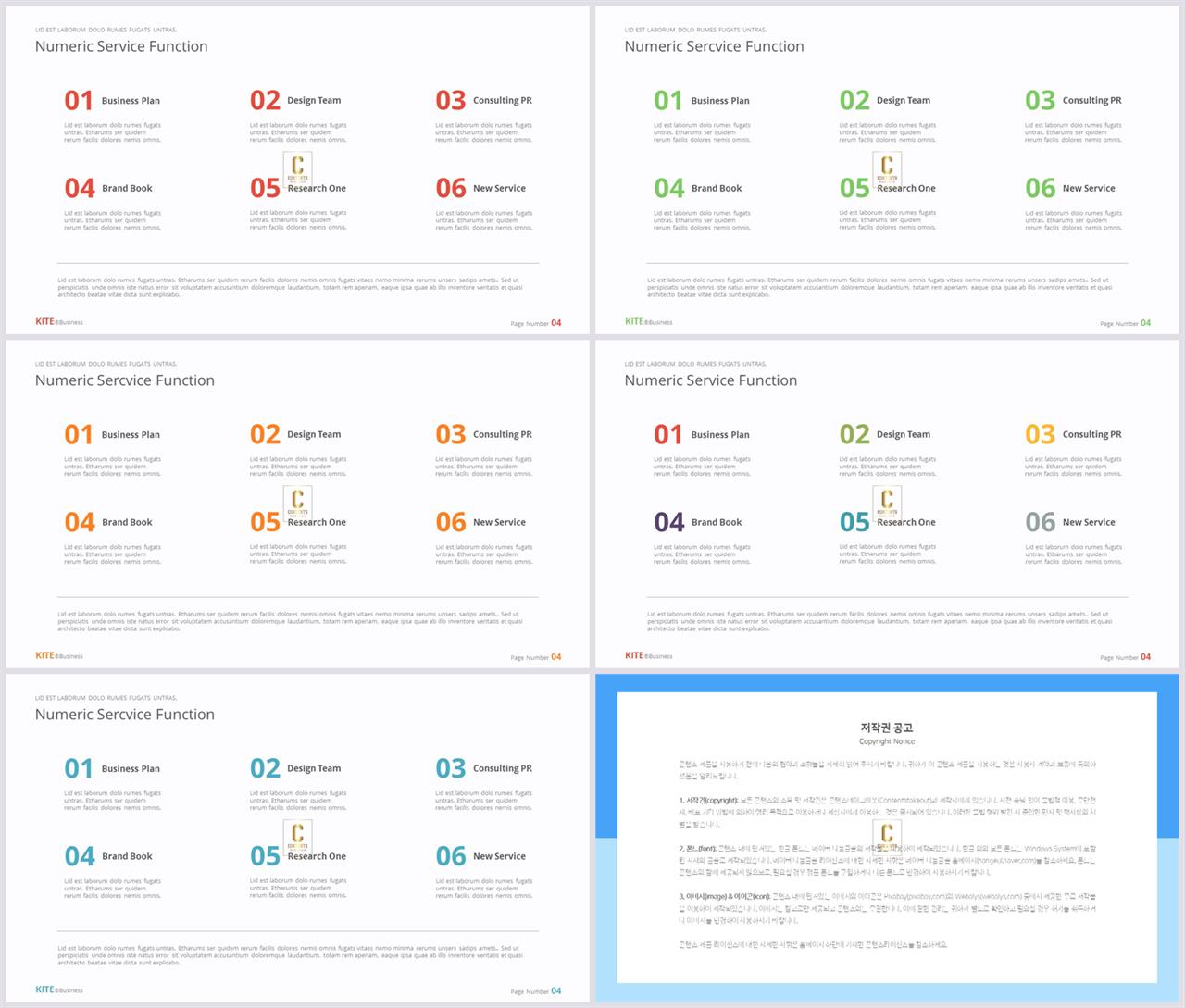Screen dimensions: 1185x1008
Task: Click the orange number 02 beside Design Team
Action: point(265,434)
